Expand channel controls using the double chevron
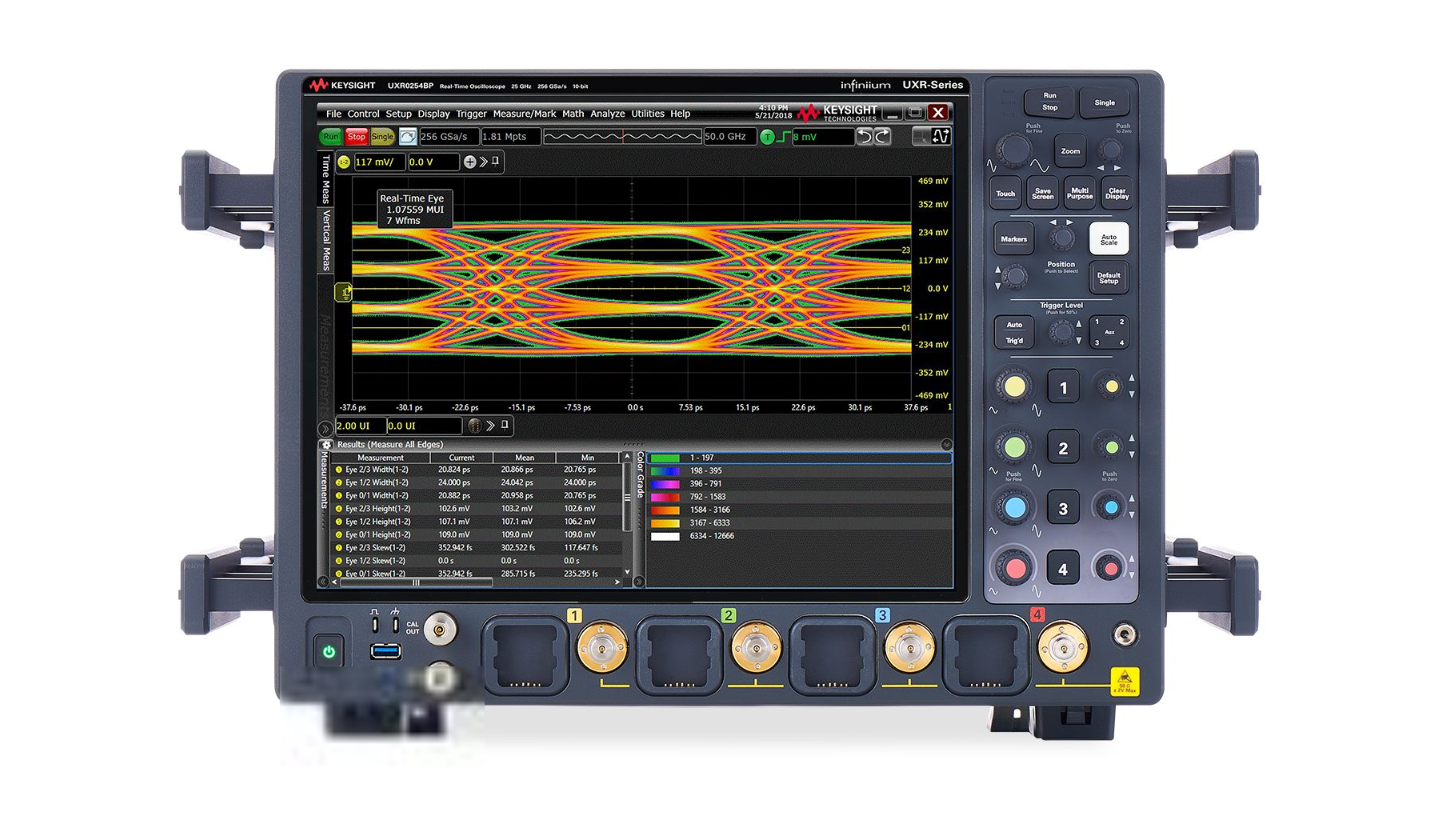The height and width of the screenshot is (823, 1437). (484, 161)
